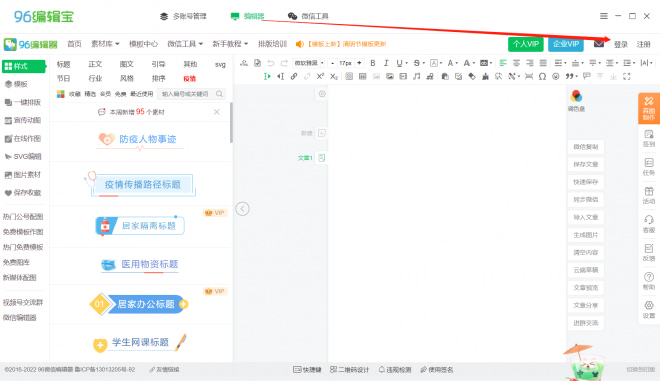The width and height of the screenshot is (660, 381).
Task: Click 企业VIP blue button
Action: pos(566,44)
